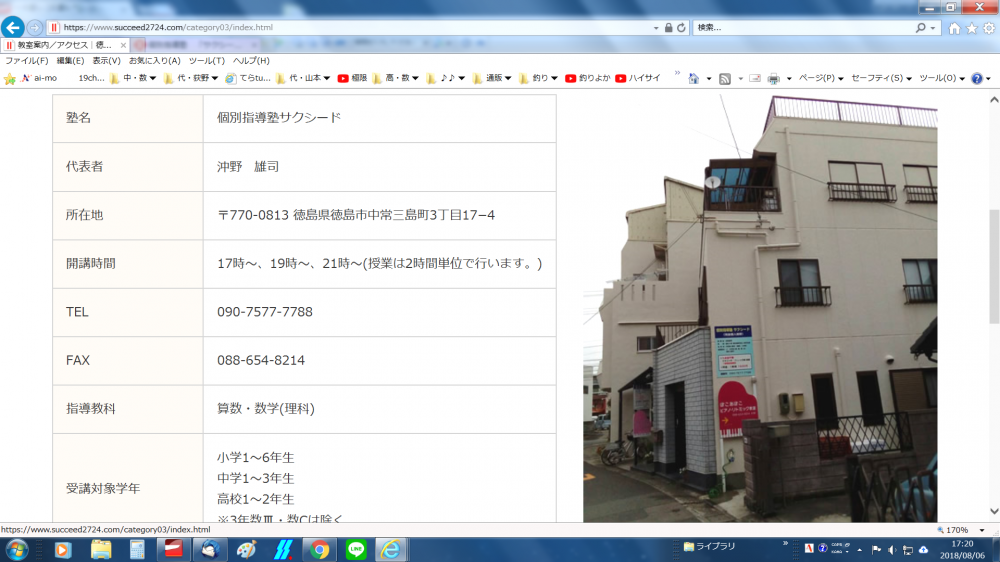This screenshot has height=562, width=1000.
Task: Open Favorites star icon at top right
Action: click(x=971, y=28)
